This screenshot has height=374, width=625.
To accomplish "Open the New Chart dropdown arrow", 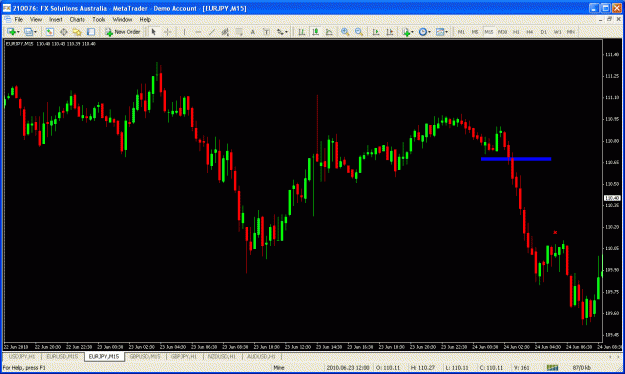I will (x=18, y=32).
